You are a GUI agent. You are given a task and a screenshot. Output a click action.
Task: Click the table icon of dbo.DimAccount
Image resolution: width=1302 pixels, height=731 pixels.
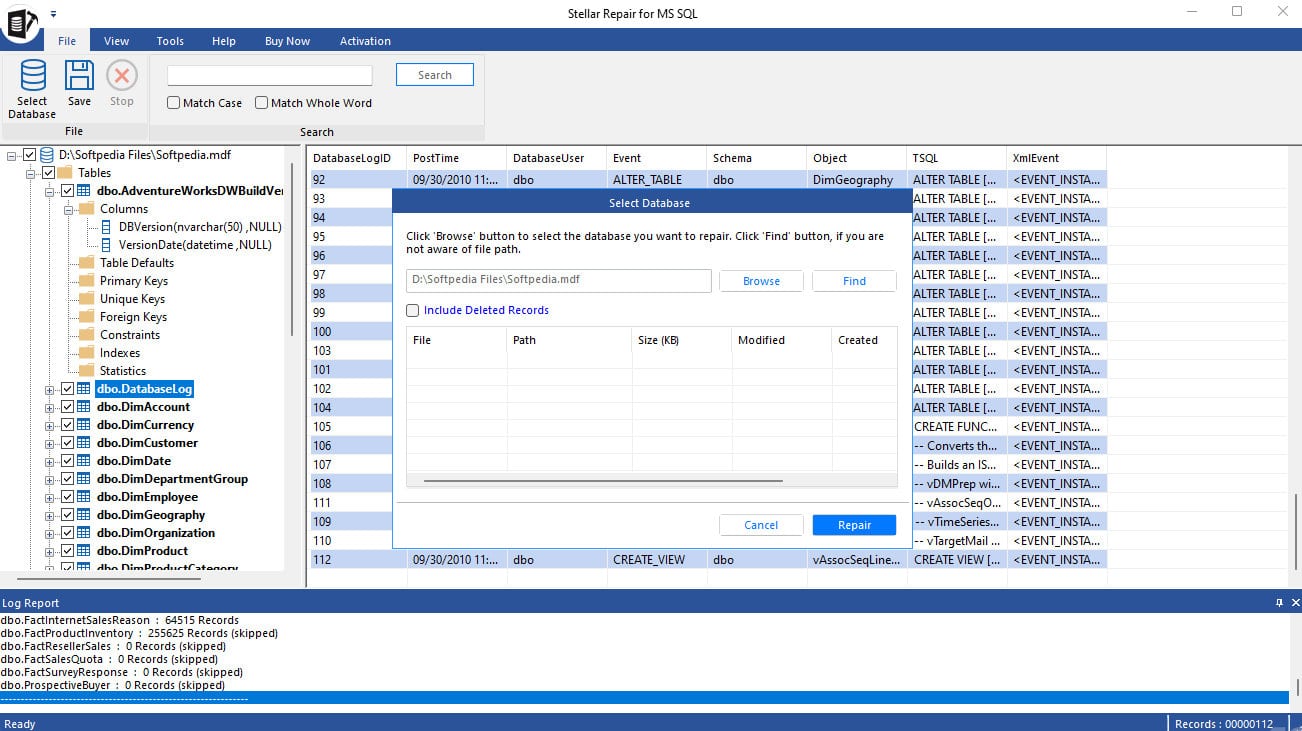click(x=84, y=407)
